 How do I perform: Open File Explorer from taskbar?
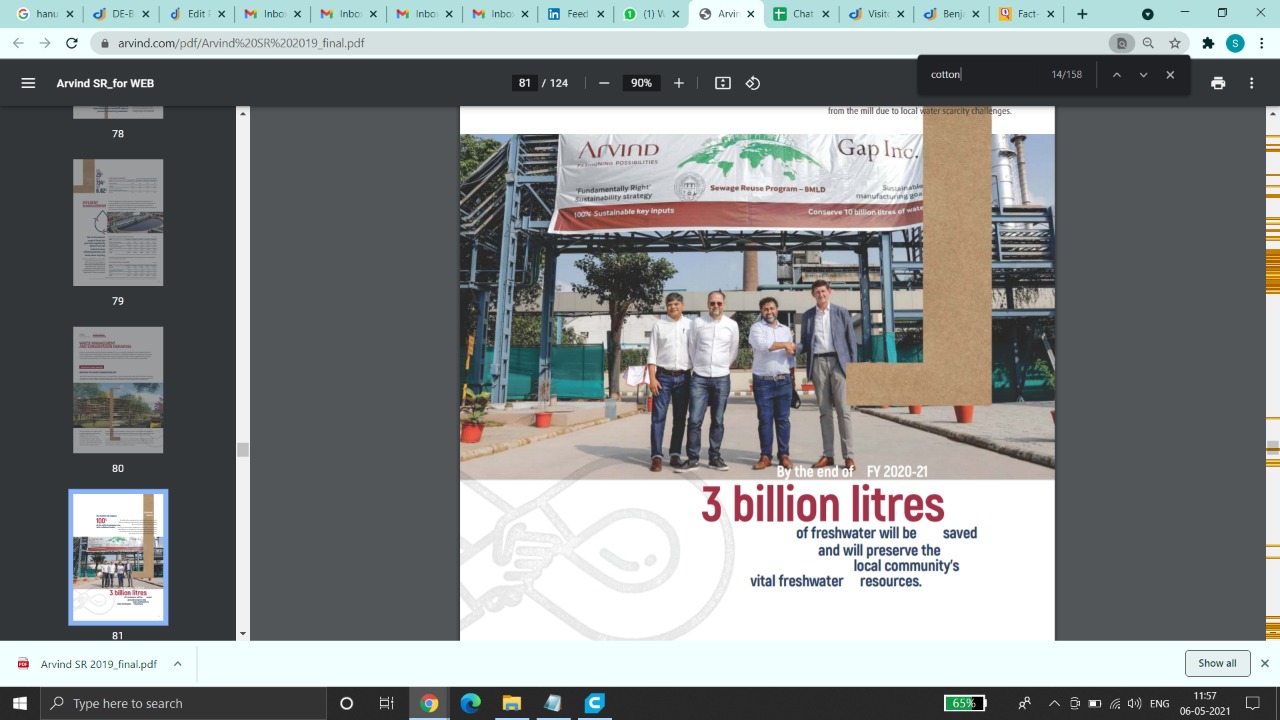[x=511, y=703]
